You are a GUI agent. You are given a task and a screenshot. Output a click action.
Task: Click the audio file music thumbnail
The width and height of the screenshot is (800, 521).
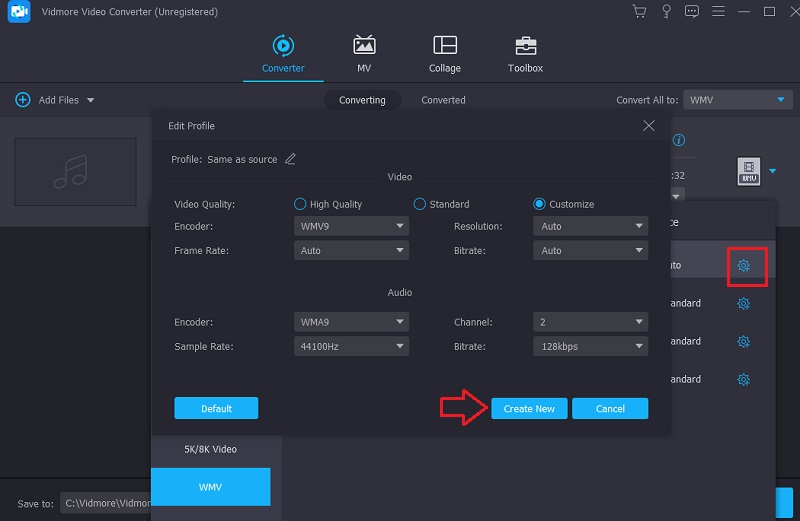point(75,171)
